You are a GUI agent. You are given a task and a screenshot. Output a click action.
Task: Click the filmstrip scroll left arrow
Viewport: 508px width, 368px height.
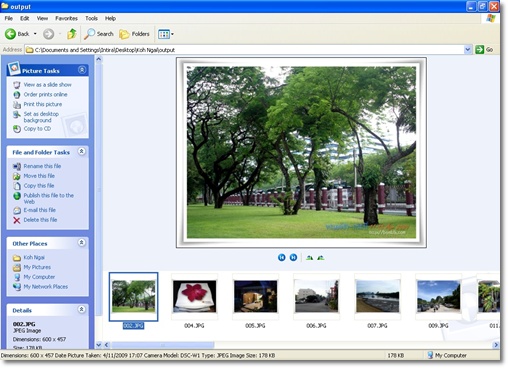[x=107, y=345]
